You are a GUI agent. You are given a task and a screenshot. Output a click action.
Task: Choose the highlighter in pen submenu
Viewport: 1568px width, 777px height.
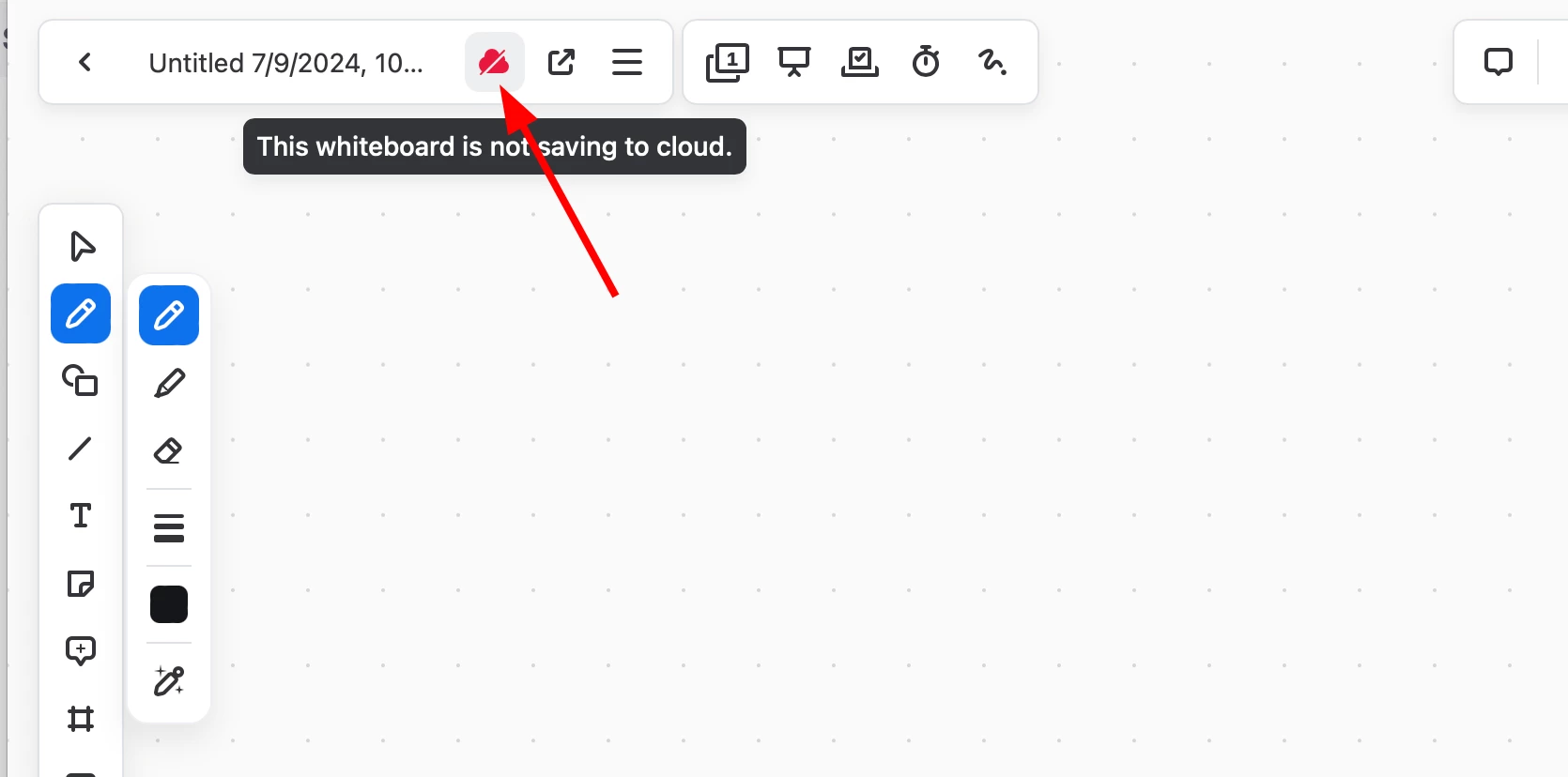click(169, 383)
